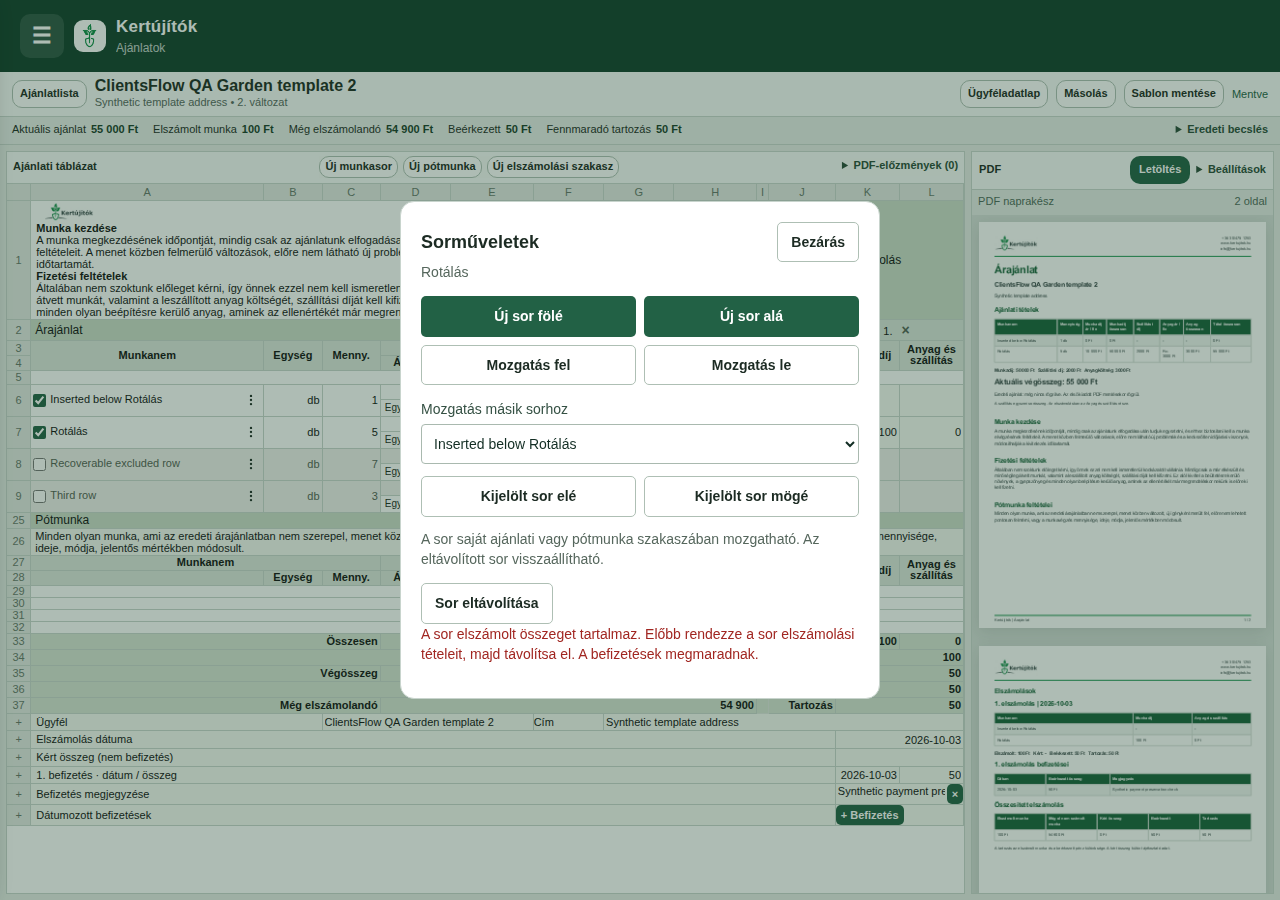Insert a new row above with Új sor fölé

(528, 316)
